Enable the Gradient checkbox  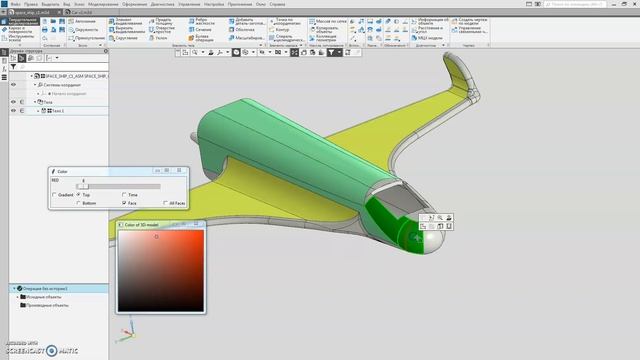point(54,195)
